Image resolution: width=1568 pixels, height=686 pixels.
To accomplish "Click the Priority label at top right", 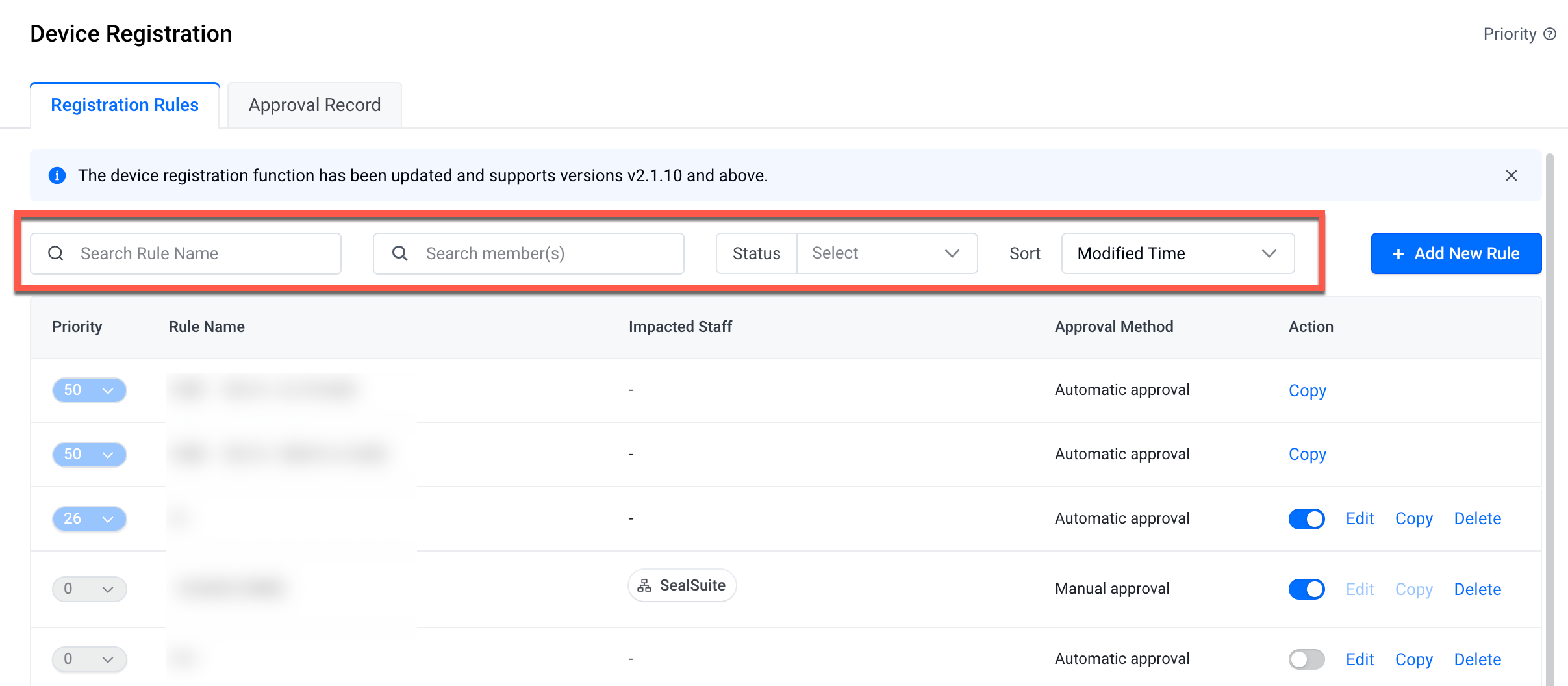I will coord(1510,34).
